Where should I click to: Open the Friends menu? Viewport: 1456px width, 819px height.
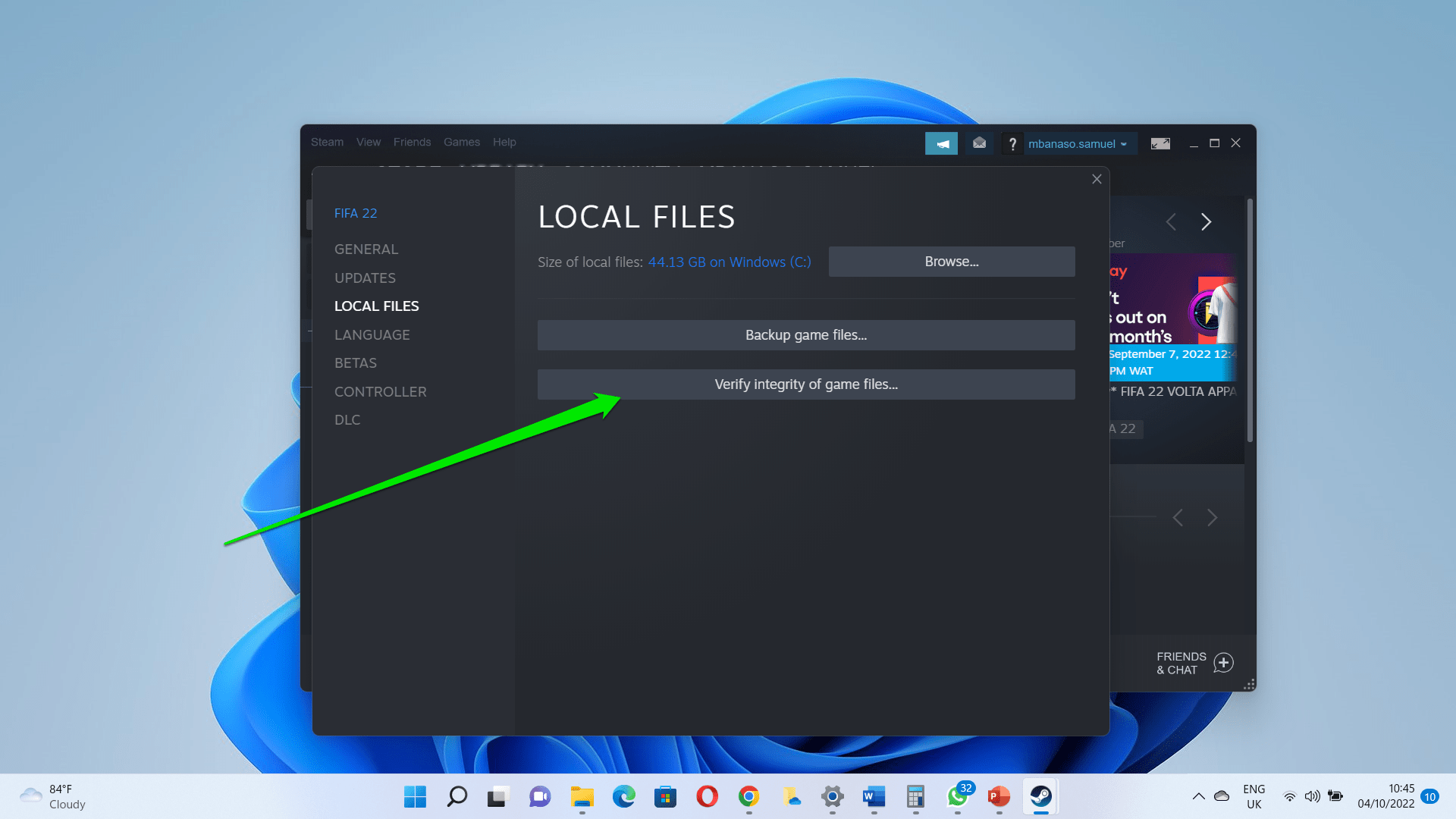pos(412,142)
